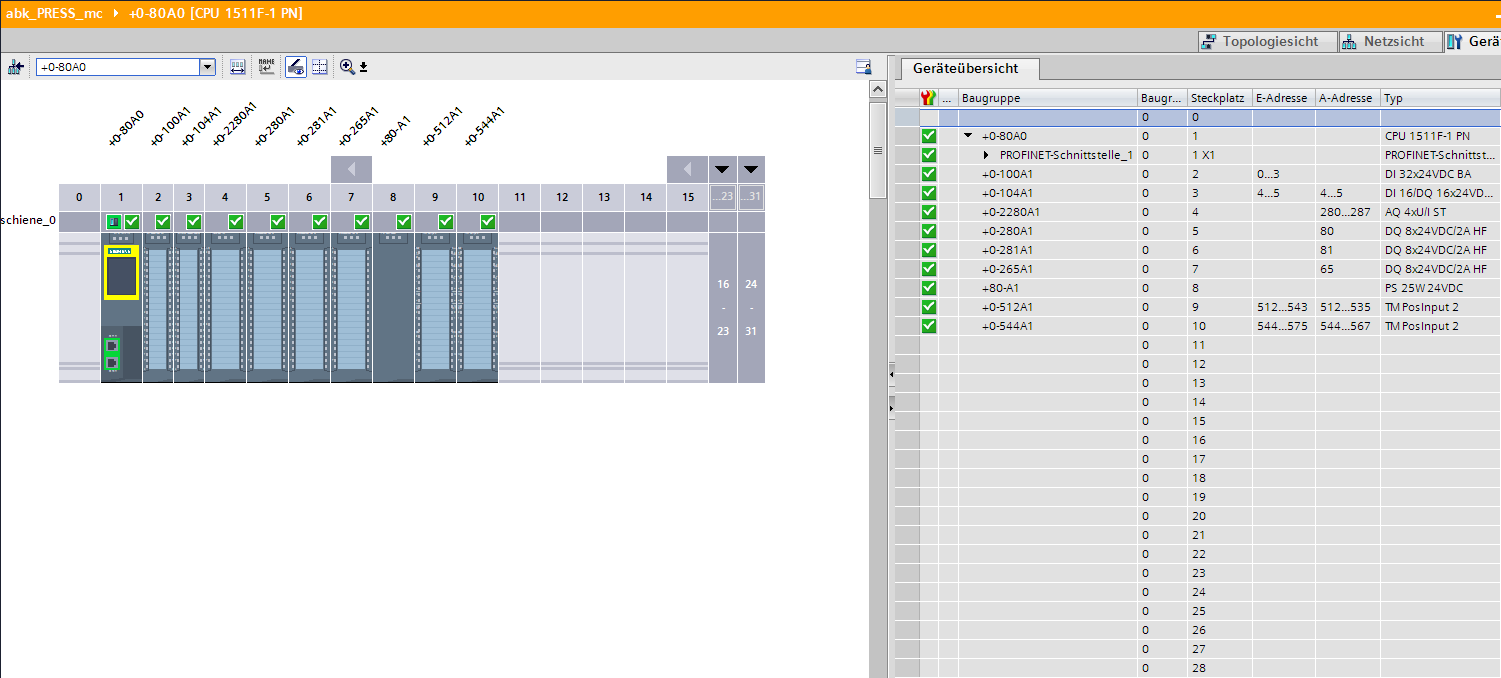The width and height of the screenshot is (1501, 678).
Task: Click the slot 5 green status check on the rack
Action: 278,222
